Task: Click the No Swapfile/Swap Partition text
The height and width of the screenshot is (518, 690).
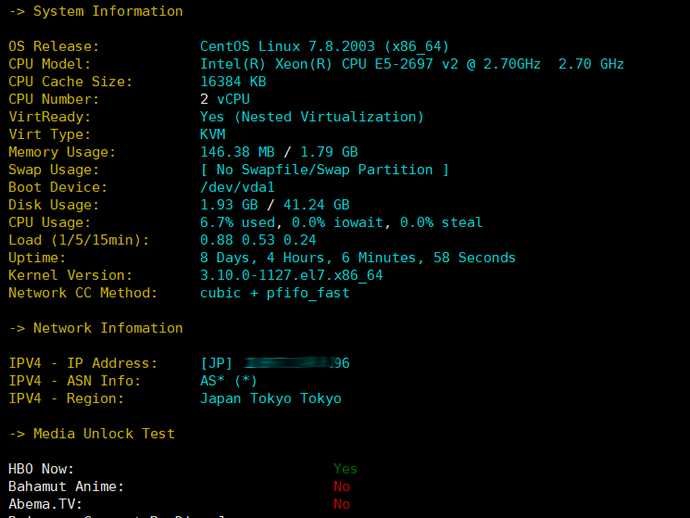Action: click(324, 170)
